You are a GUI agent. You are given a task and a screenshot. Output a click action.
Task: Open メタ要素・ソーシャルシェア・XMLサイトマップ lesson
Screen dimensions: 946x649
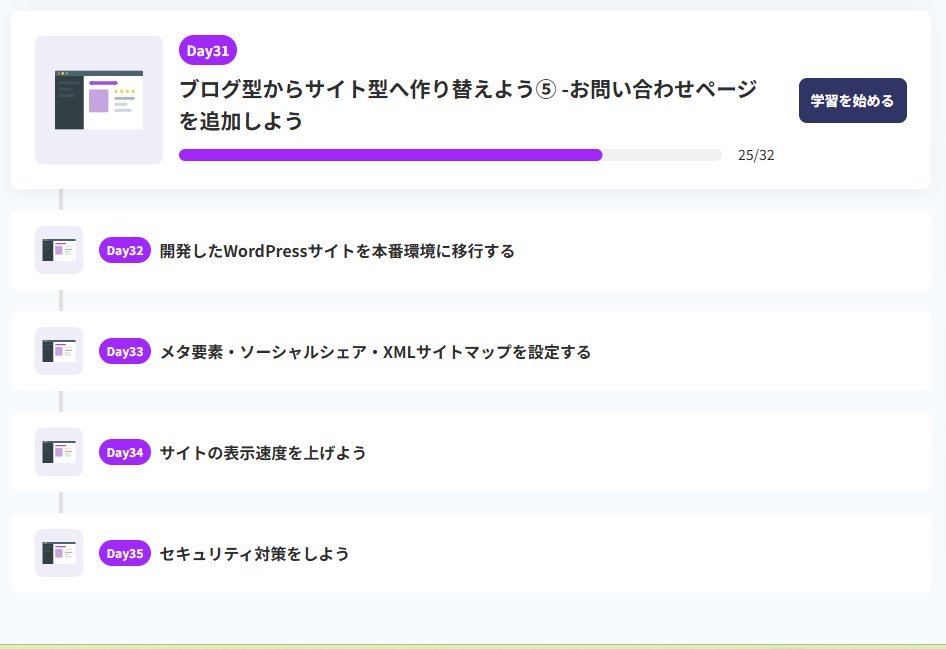coord(375,352)
